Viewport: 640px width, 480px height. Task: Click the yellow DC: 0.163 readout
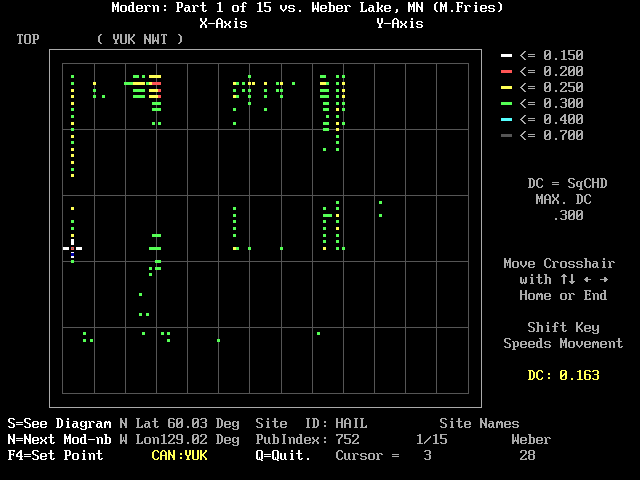click(563, 375)
